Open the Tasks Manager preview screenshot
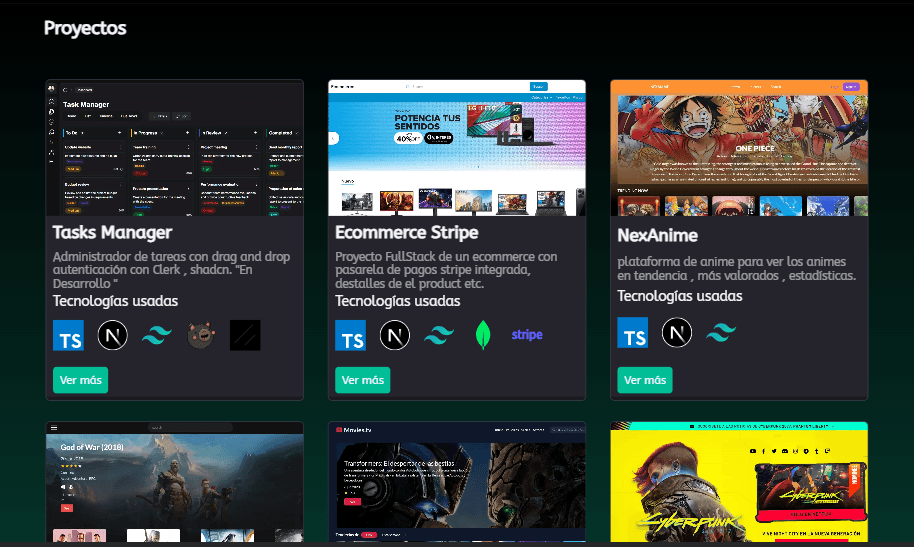This screenshot has height=547, width=914. click(x=175, y=148)
